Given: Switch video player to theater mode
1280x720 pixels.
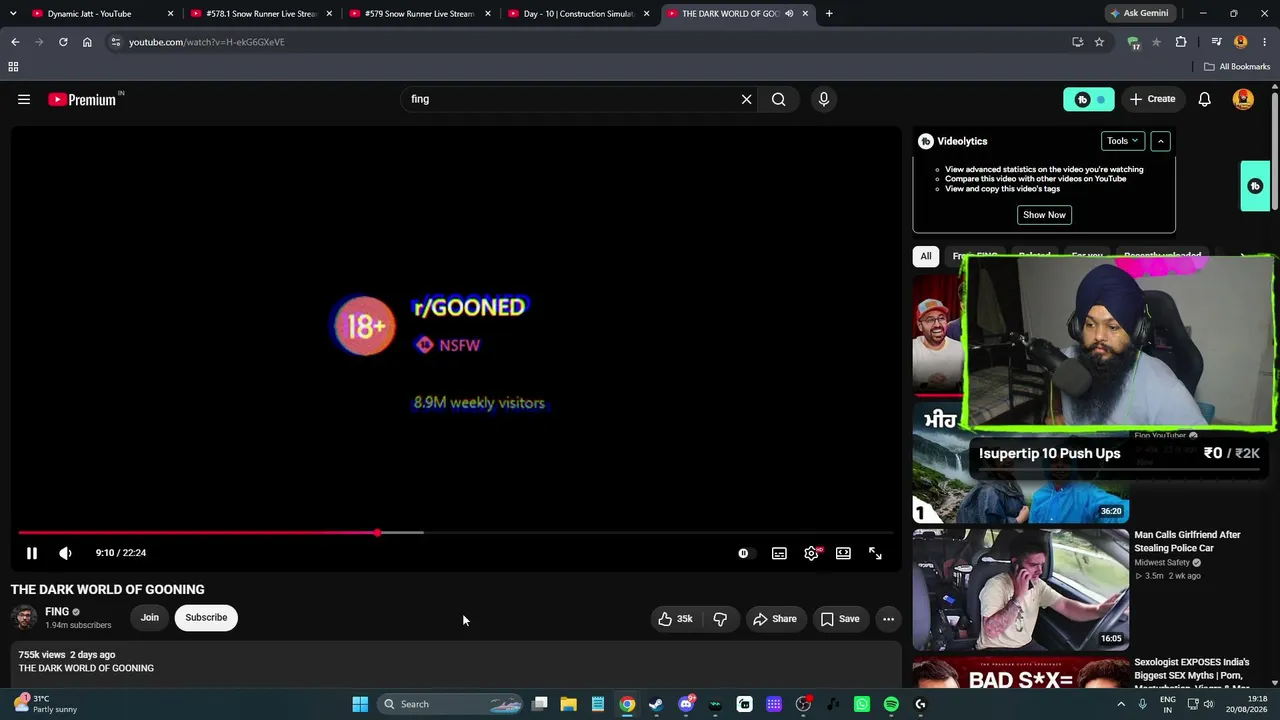Looking at the screenshot, I should (x=843, y=553).
